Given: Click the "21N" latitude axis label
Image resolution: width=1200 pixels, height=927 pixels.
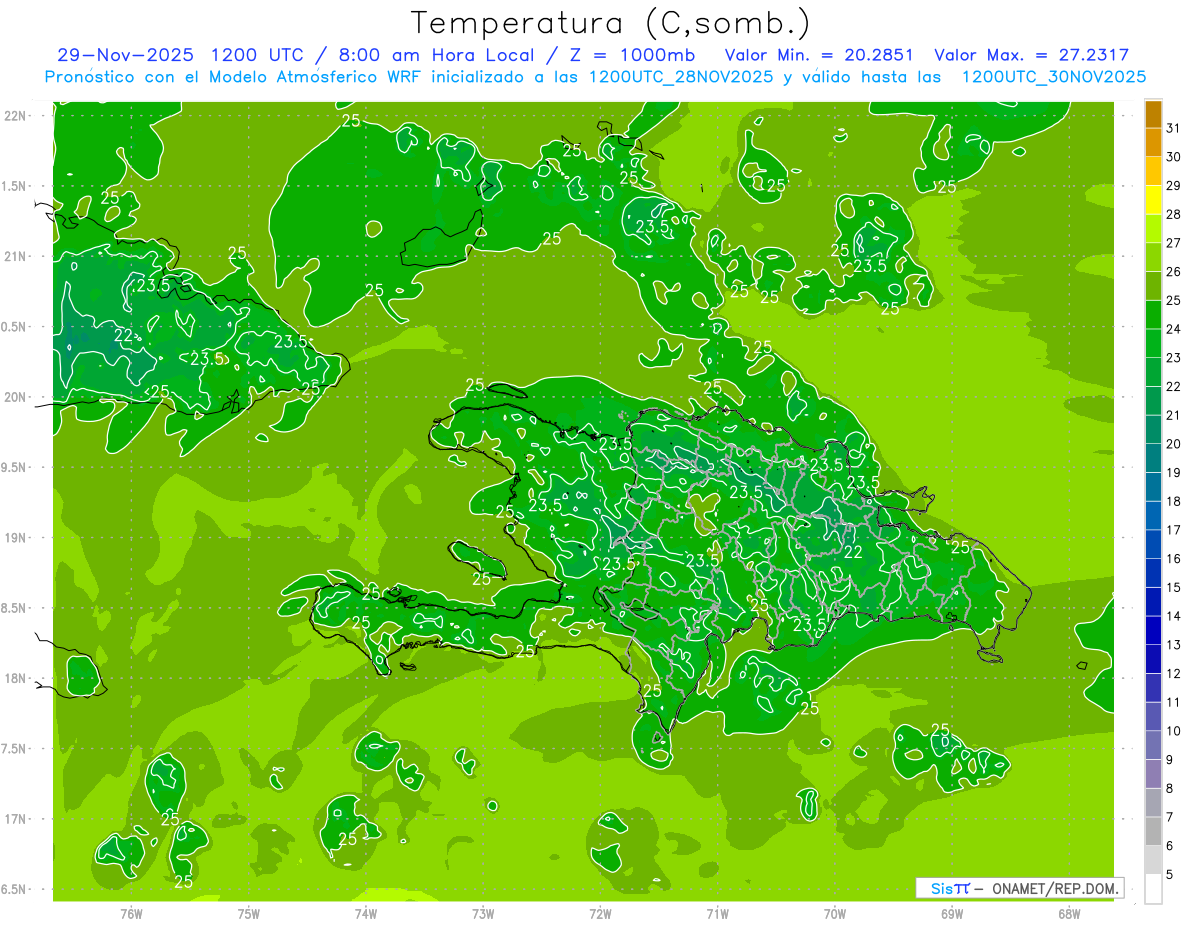Looking at the screenshot, I should tap(15, 256).
